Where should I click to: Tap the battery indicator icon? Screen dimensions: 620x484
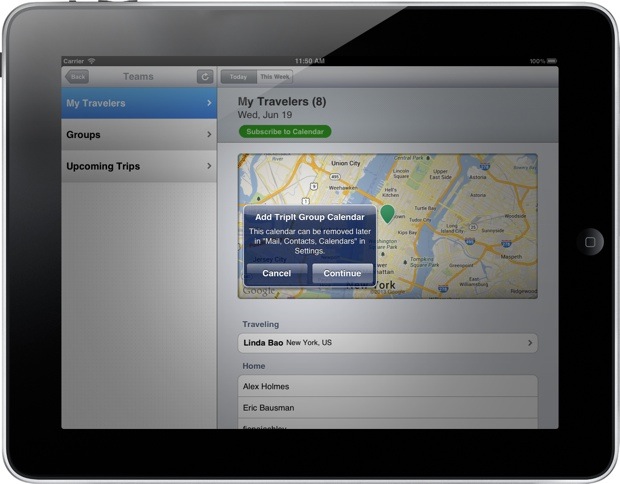[x=552, y=61]
